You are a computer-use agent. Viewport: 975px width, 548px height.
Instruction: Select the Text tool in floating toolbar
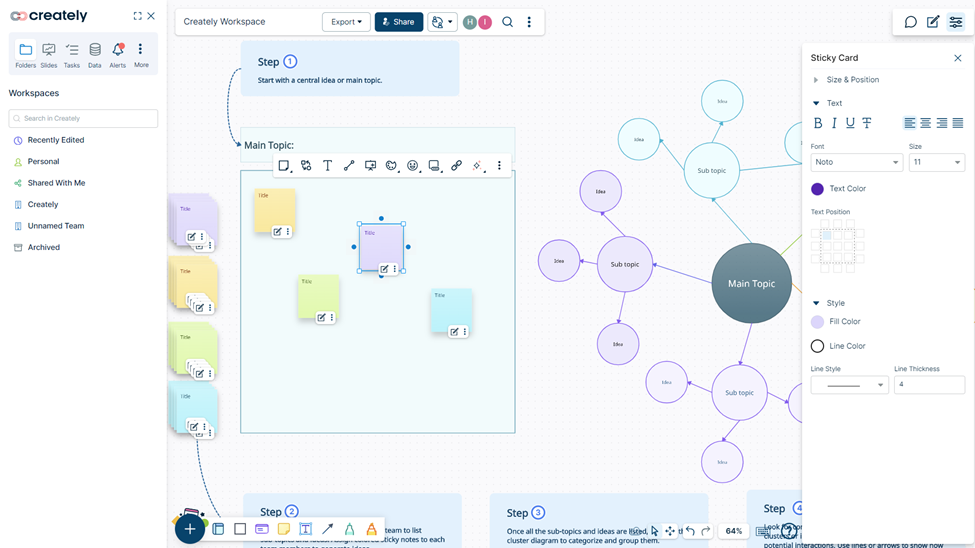327,166
